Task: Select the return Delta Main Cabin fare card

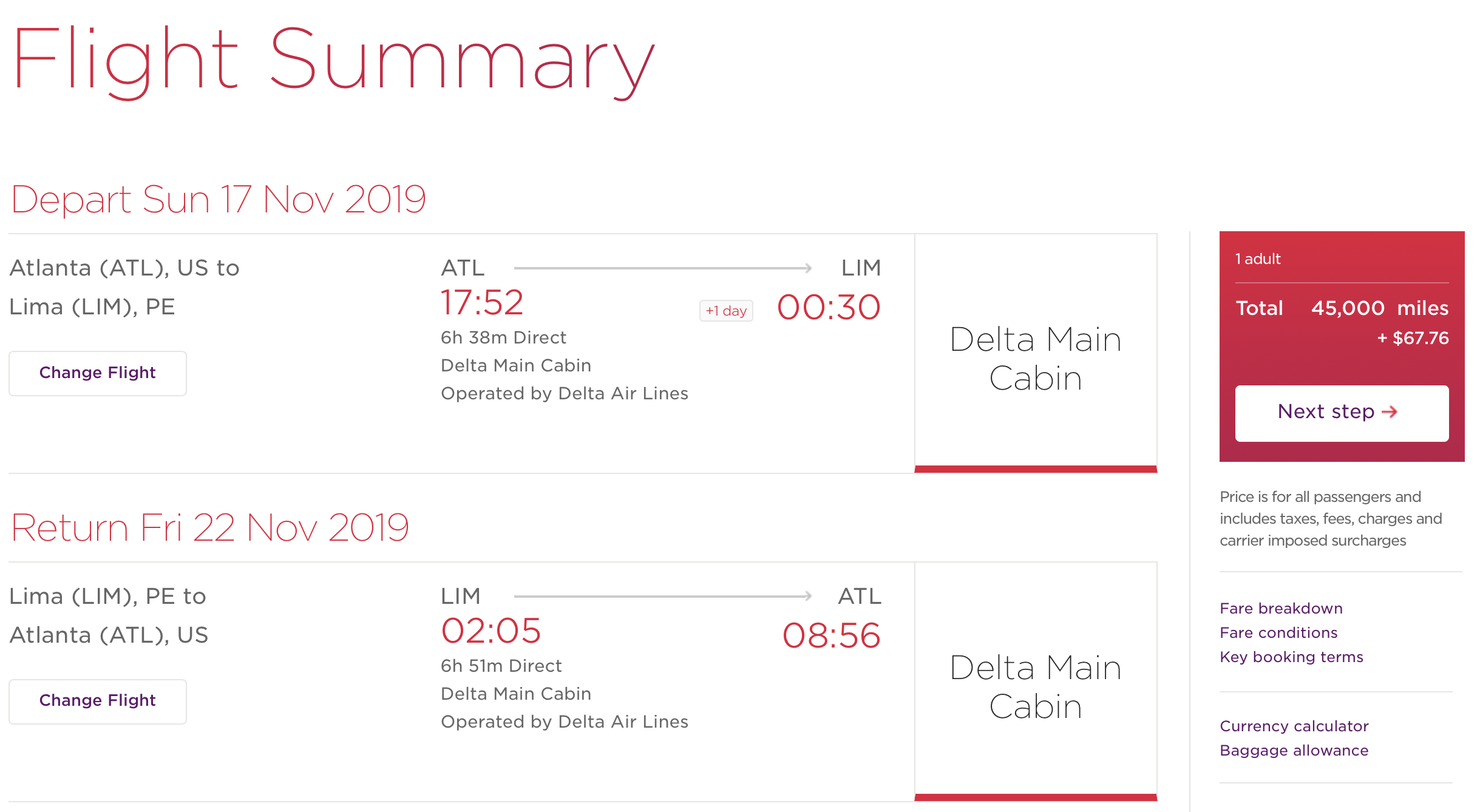Action: pos(1035,686)
